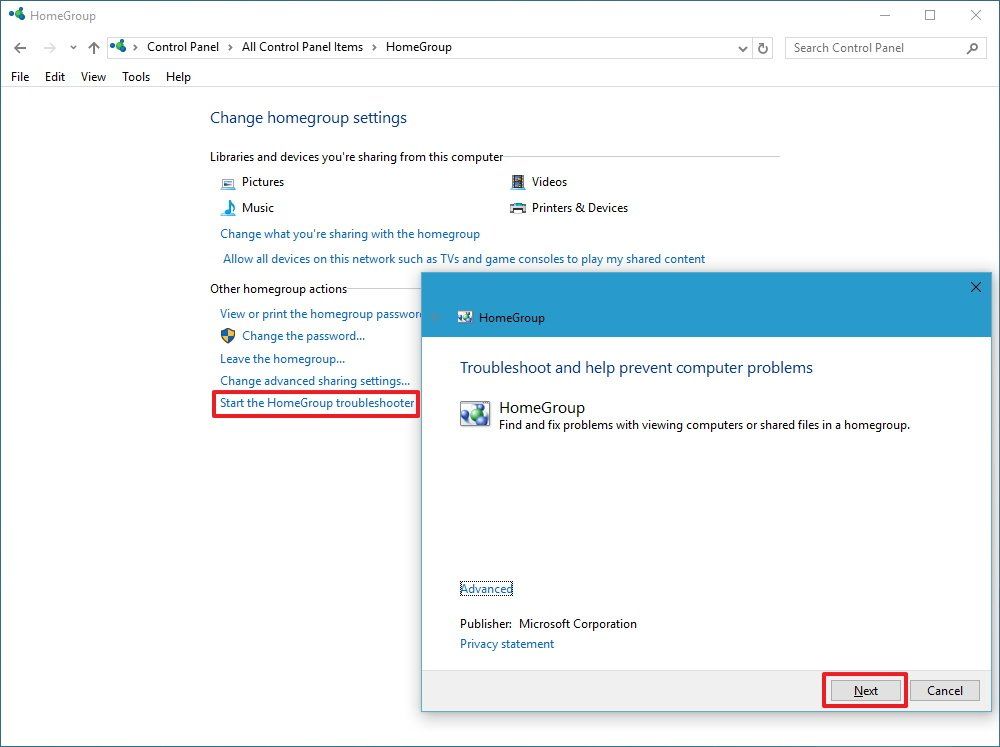The height and width of the screenshot is (747, 1000).
Task: Open the recent locations dropdown arrow
Action: (x=73, y=48)
